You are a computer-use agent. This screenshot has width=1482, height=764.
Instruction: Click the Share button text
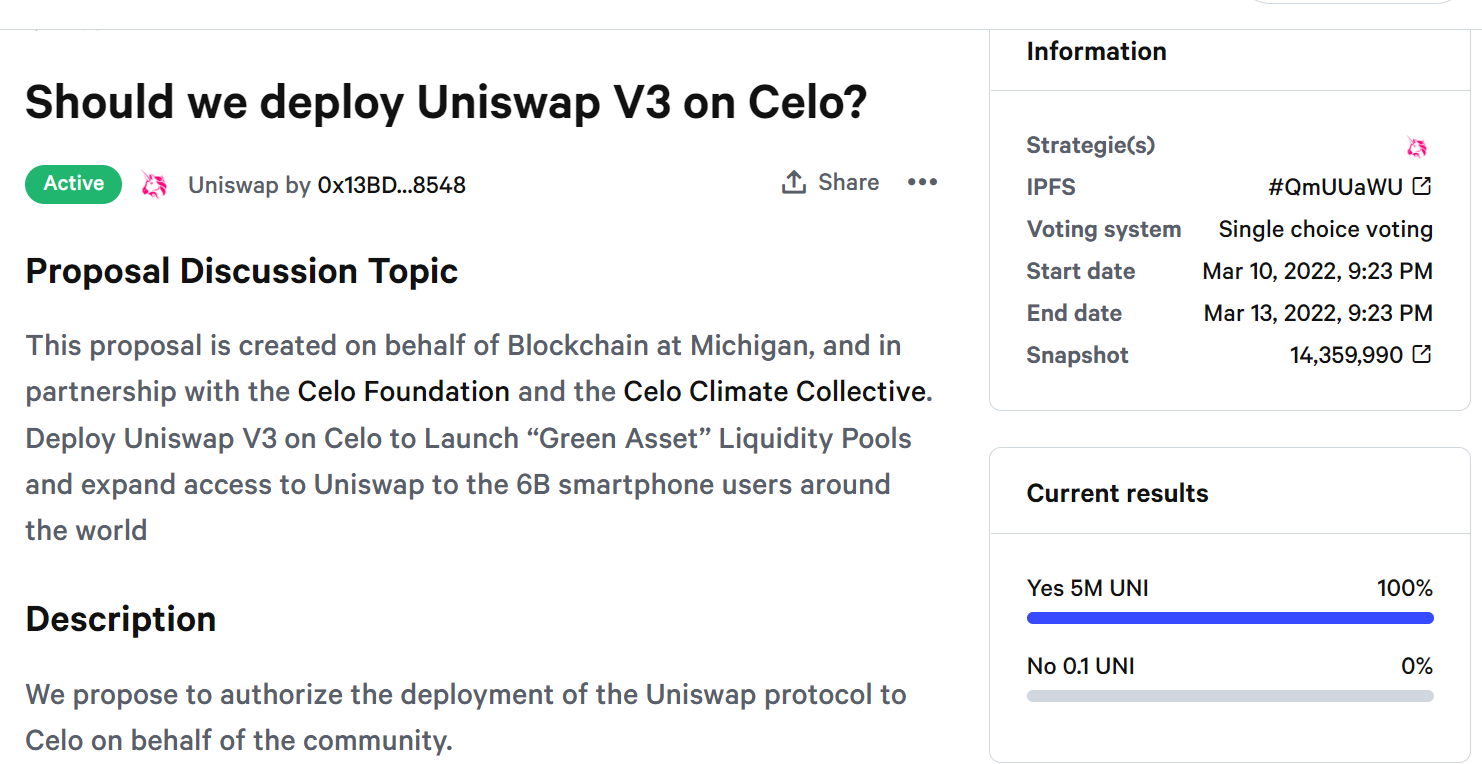848,182
